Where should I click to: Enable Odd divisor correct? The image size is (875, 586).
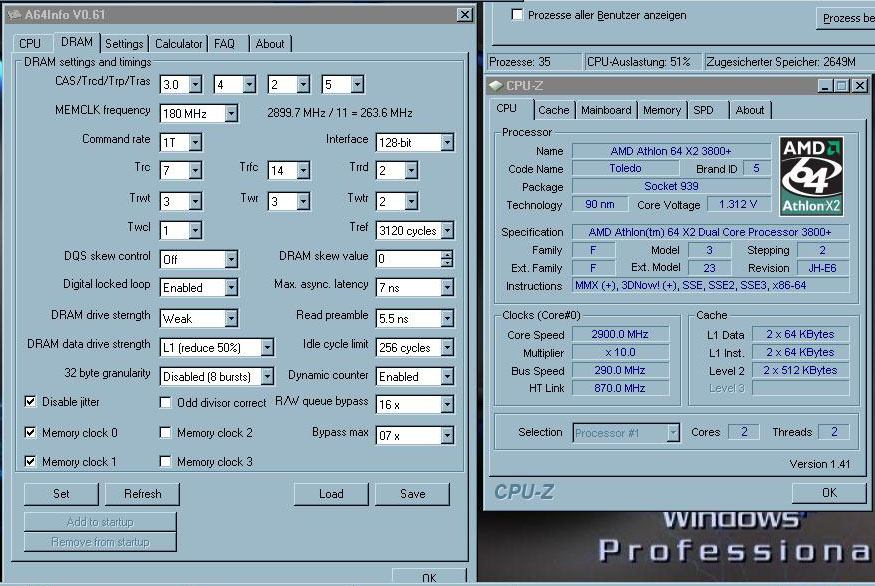[165, 402]
